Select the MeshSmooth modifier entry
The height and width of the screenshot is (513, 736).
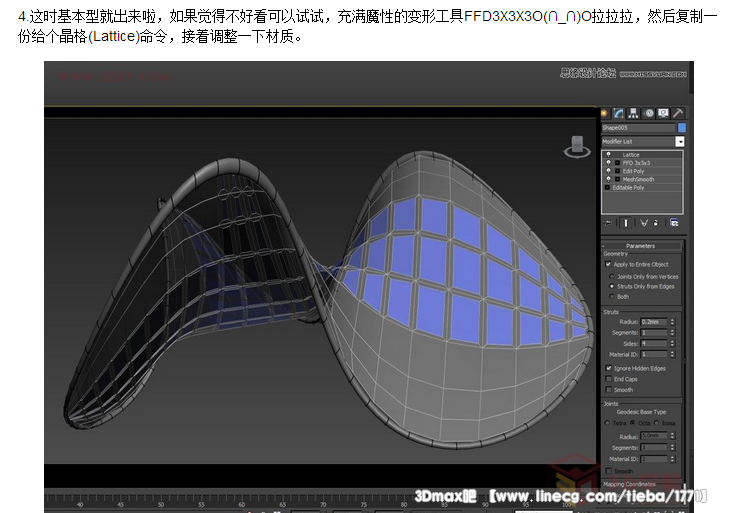[637, 179]
